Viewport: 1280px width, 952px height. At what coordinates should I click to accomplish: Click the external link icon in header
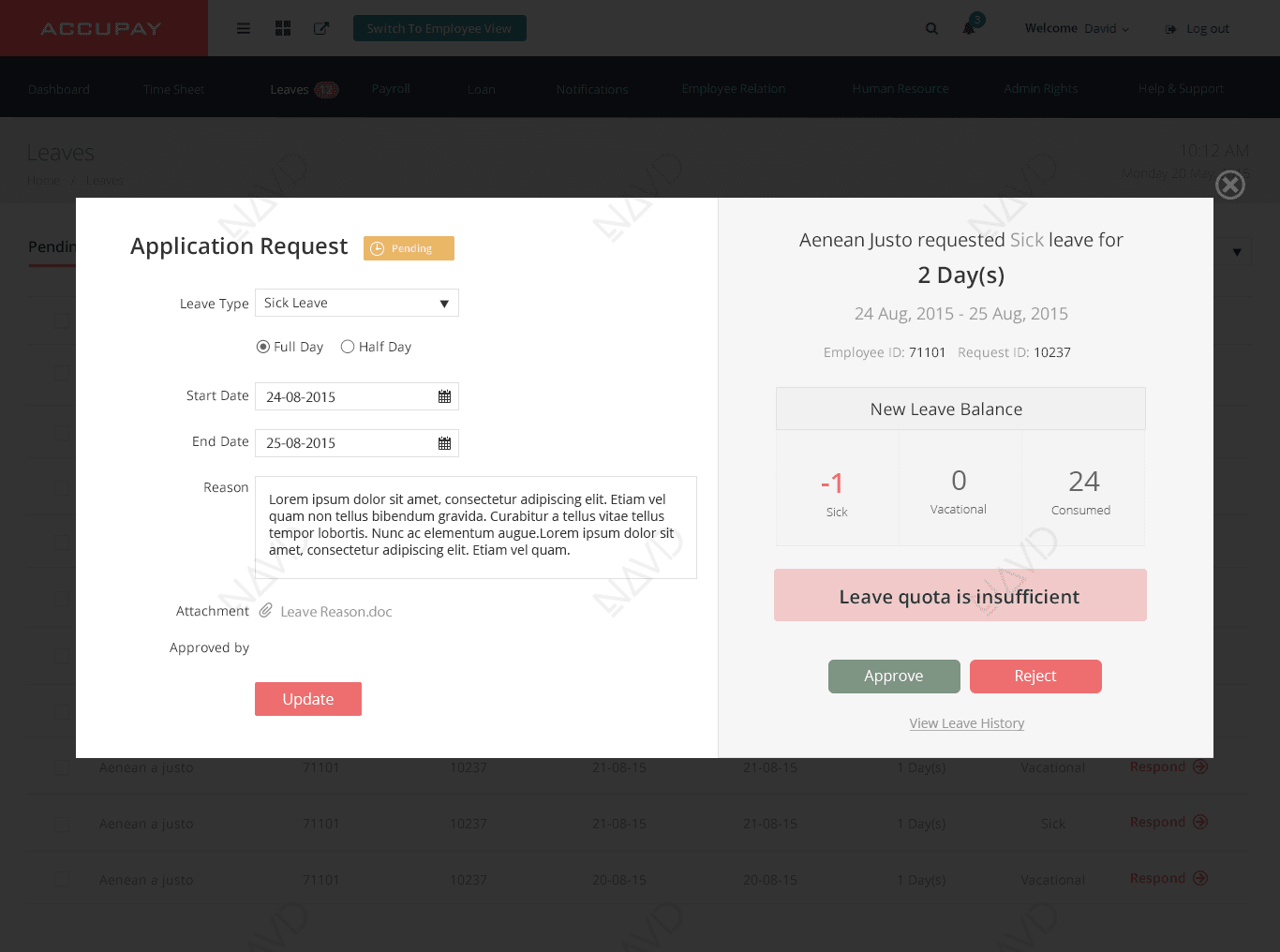pyautogui.click(x=321, y=29)
